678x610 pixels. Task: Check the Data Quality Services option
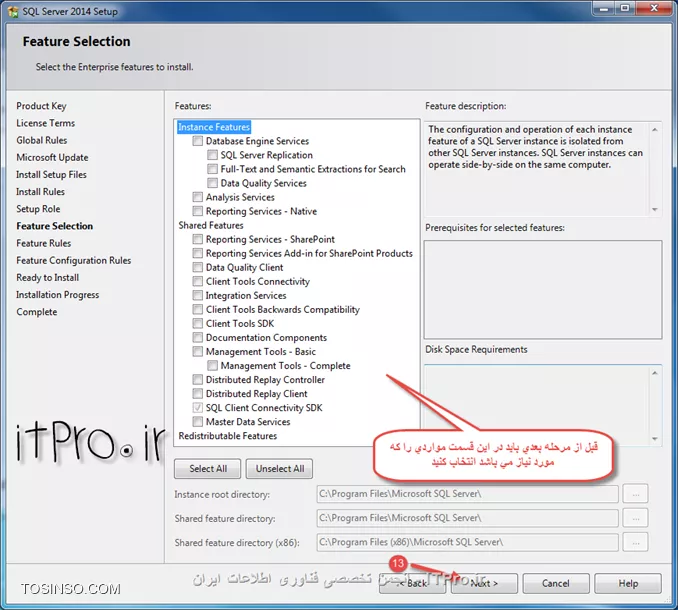pos(212,183)
